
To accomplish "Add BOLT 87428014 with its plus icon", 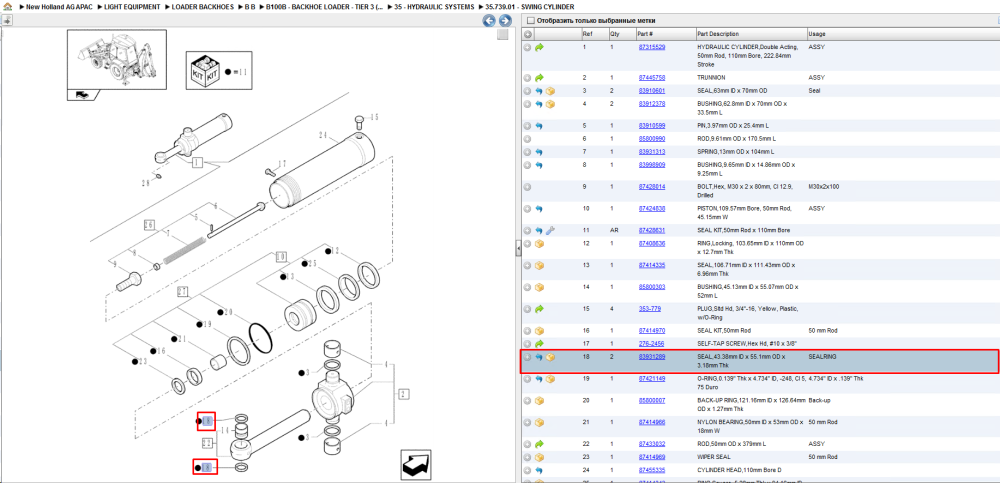I will [527, 187].
